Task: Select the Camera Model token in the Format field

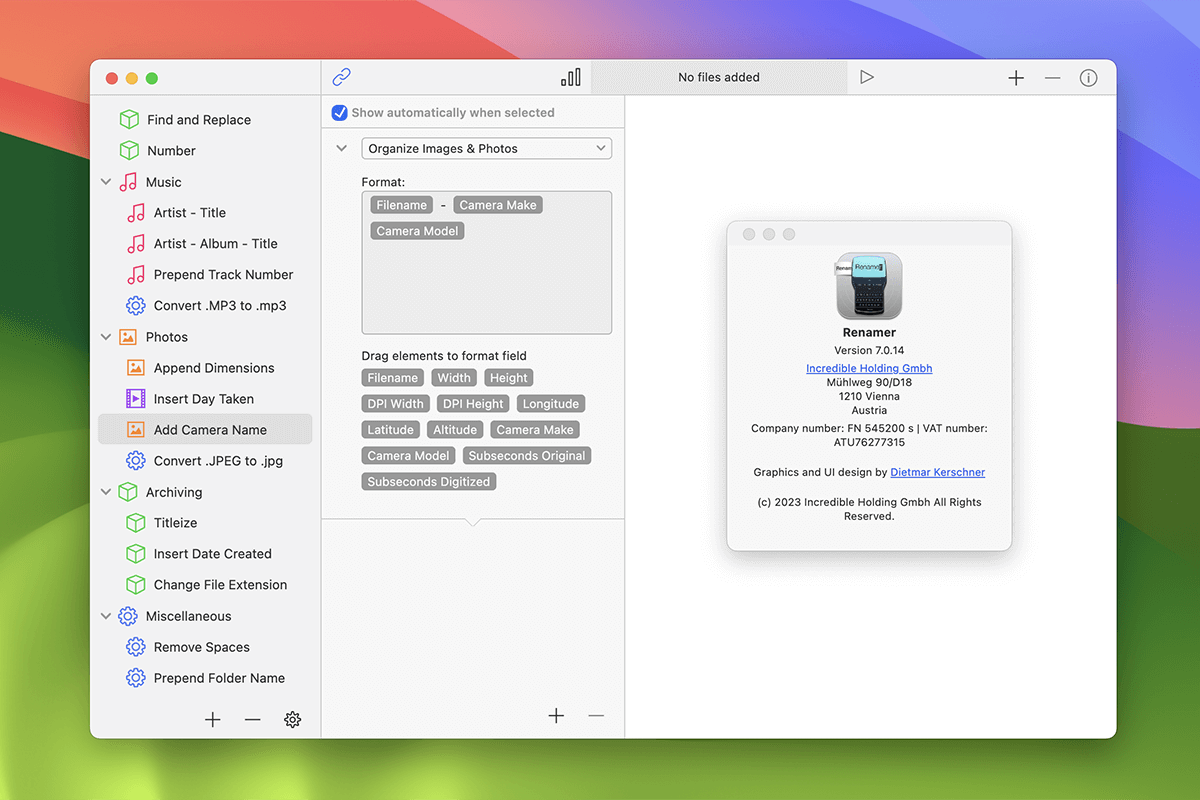Action: (x=418, y=231)
